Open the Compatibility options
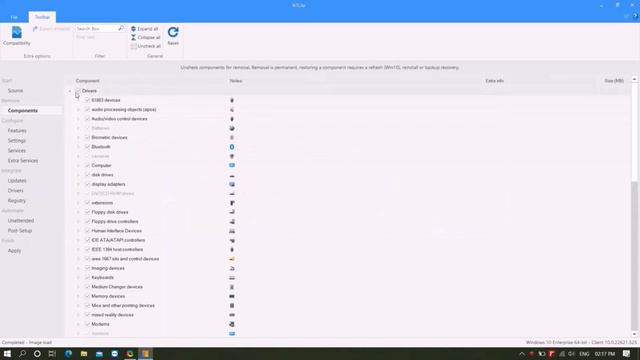The image size is (640, 360). pos(17,36)
